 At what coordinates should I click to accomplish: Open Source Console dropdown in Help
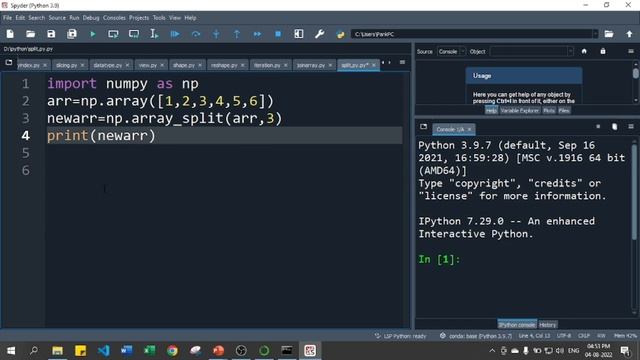point(451,51)
